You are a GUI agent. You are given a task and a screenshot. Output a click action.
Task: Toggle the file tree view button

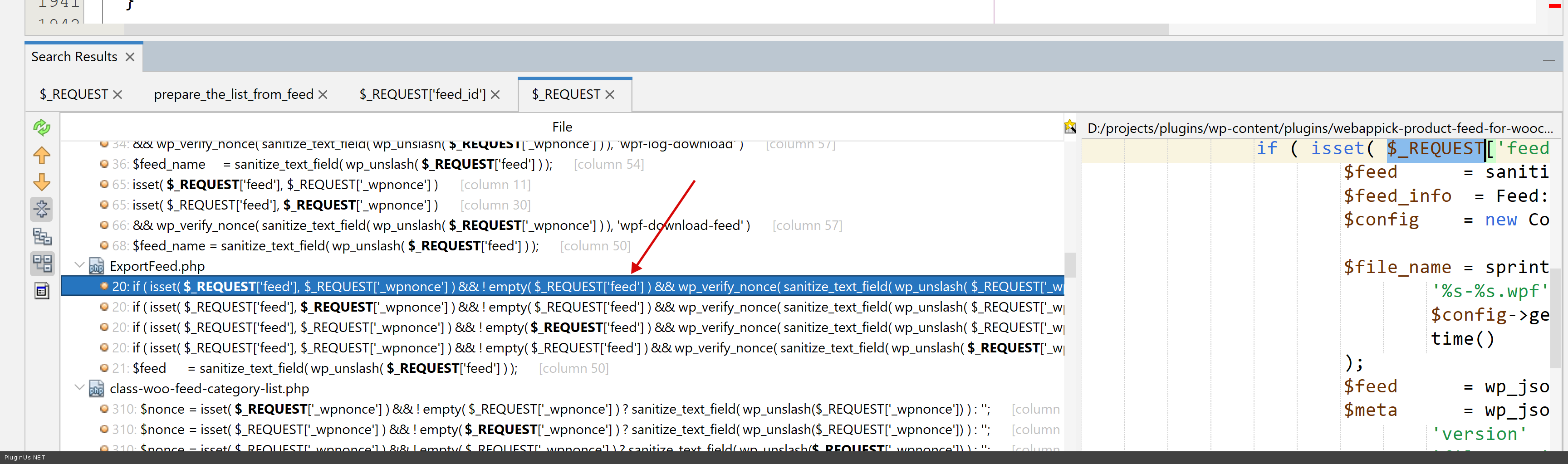pos(41,237)
